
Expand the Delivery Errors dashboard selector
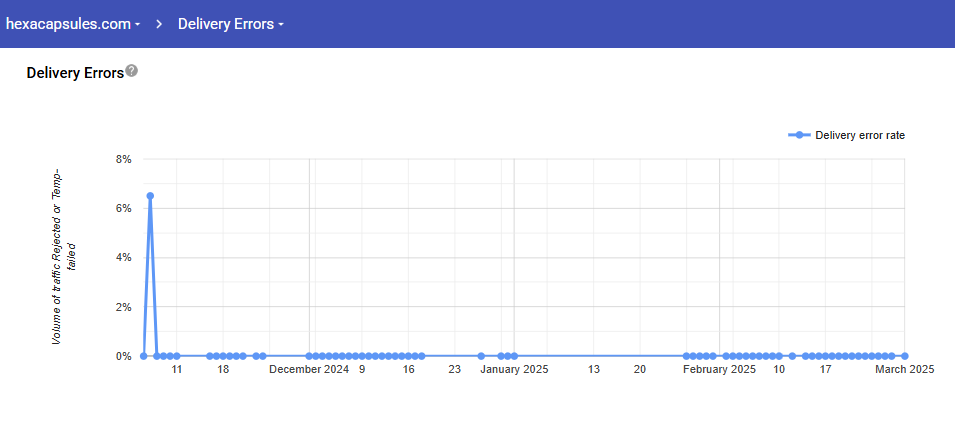[230, 24]
